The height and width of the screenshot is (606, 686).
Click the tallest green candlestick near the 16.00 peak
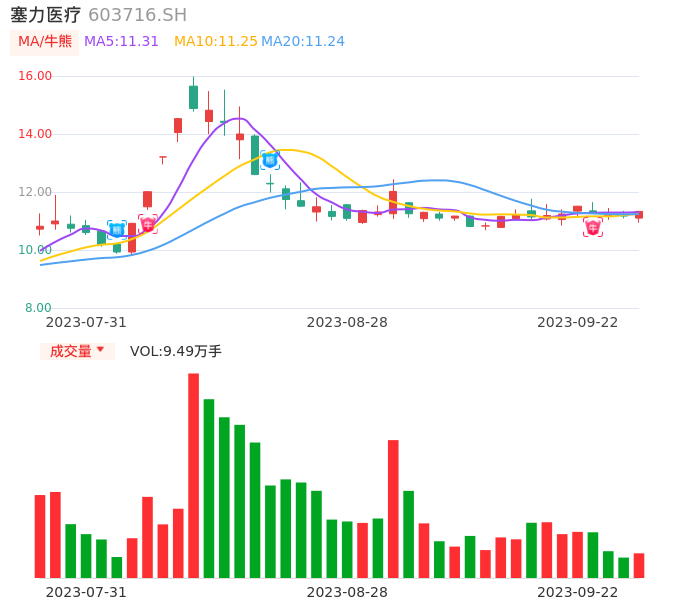coord(193,97)
